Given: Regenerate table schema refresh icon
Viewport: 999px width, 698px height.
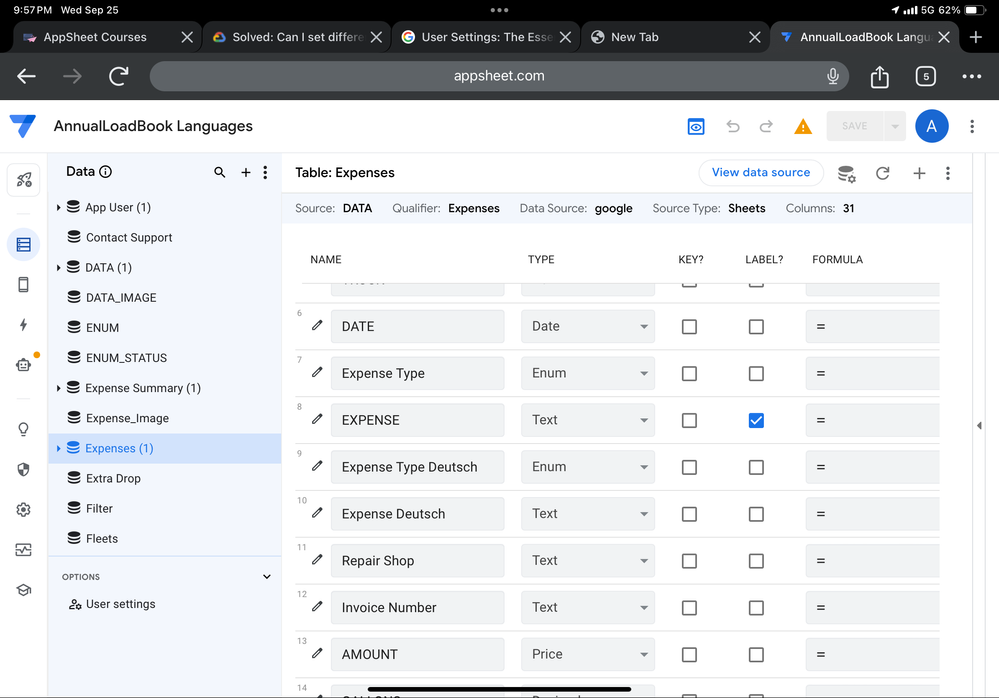Looking at the screenshot, I should point(882,173).
